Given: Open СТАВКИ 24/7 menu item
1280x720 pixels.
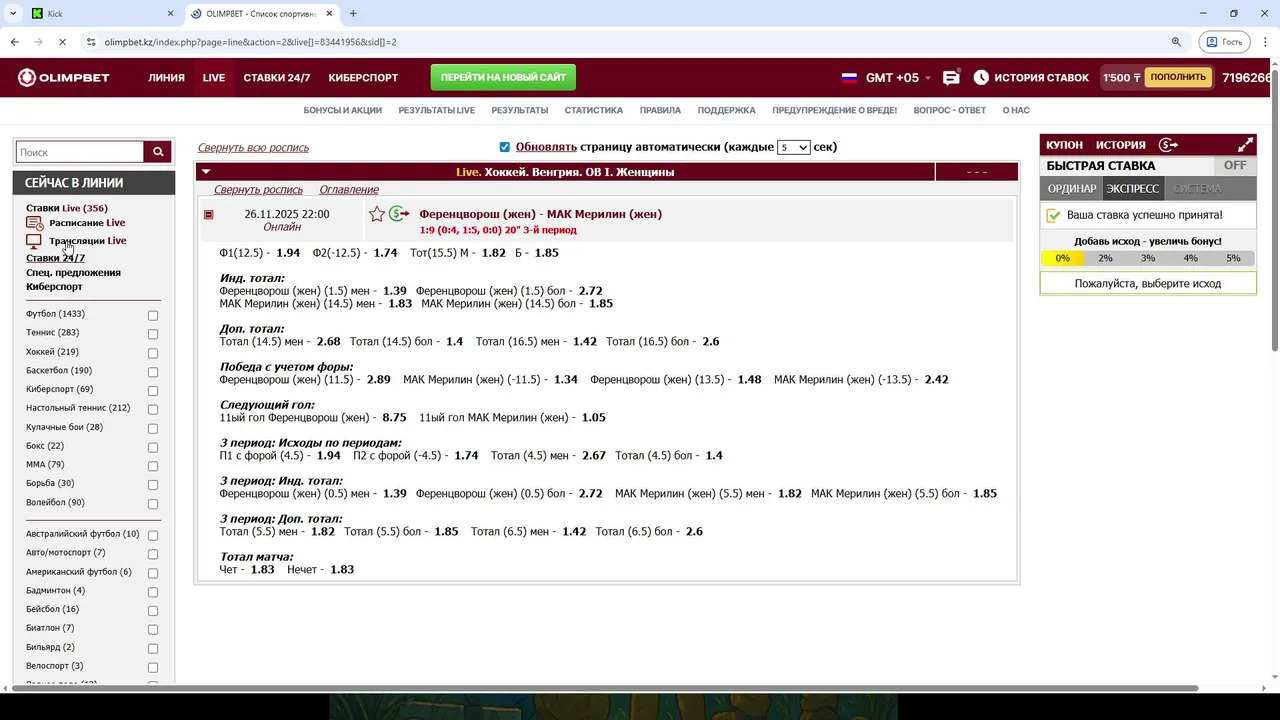Looking at the screenshot, I should [277, 78].
